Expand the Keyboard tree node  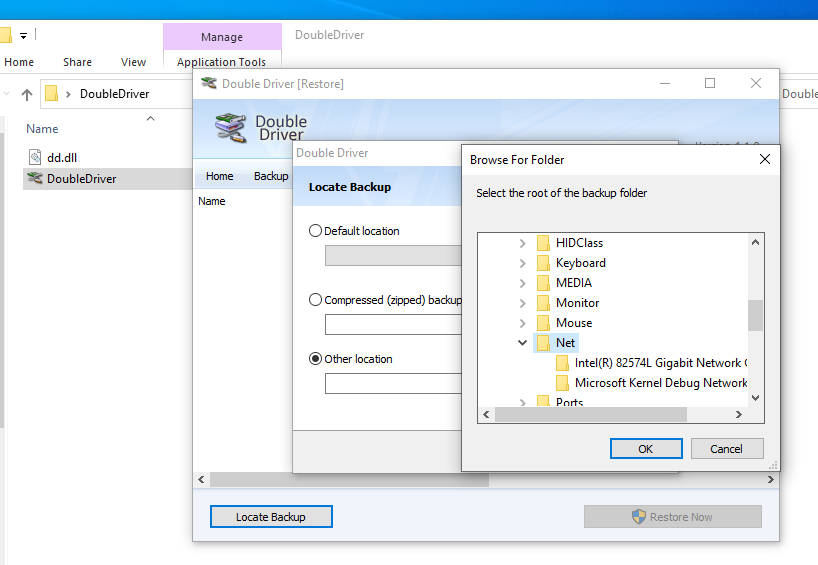click(x=522, y=263)
